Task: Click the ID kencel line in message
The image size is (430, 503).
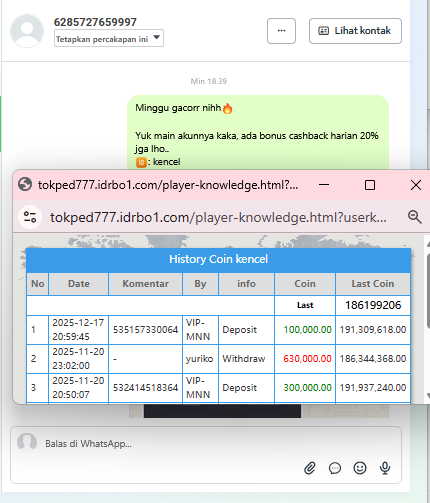Action: [x=158, y=162]
